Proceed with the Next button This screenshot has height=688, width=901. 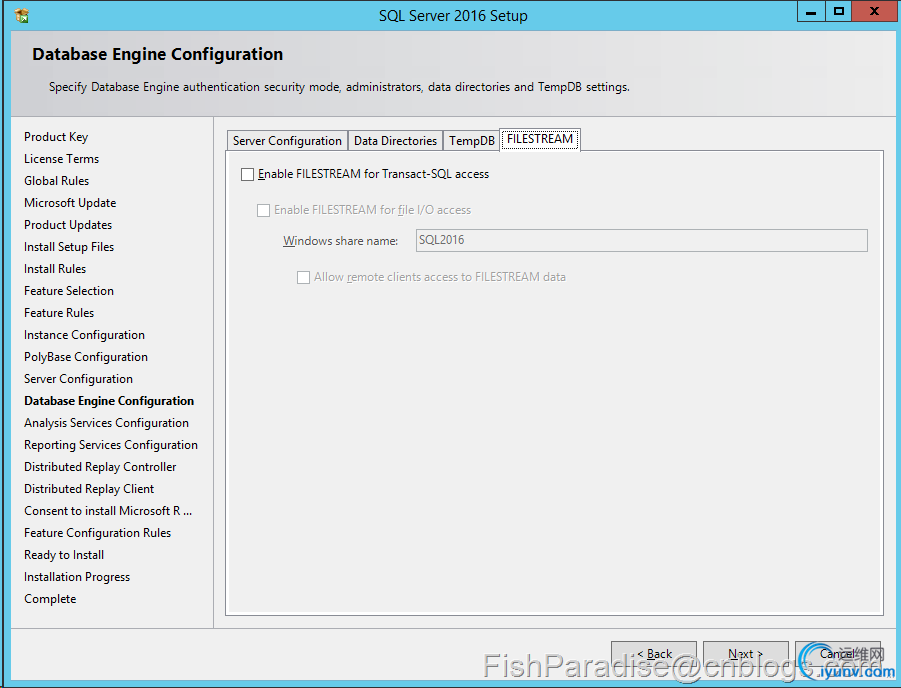(x=746, y=654)
